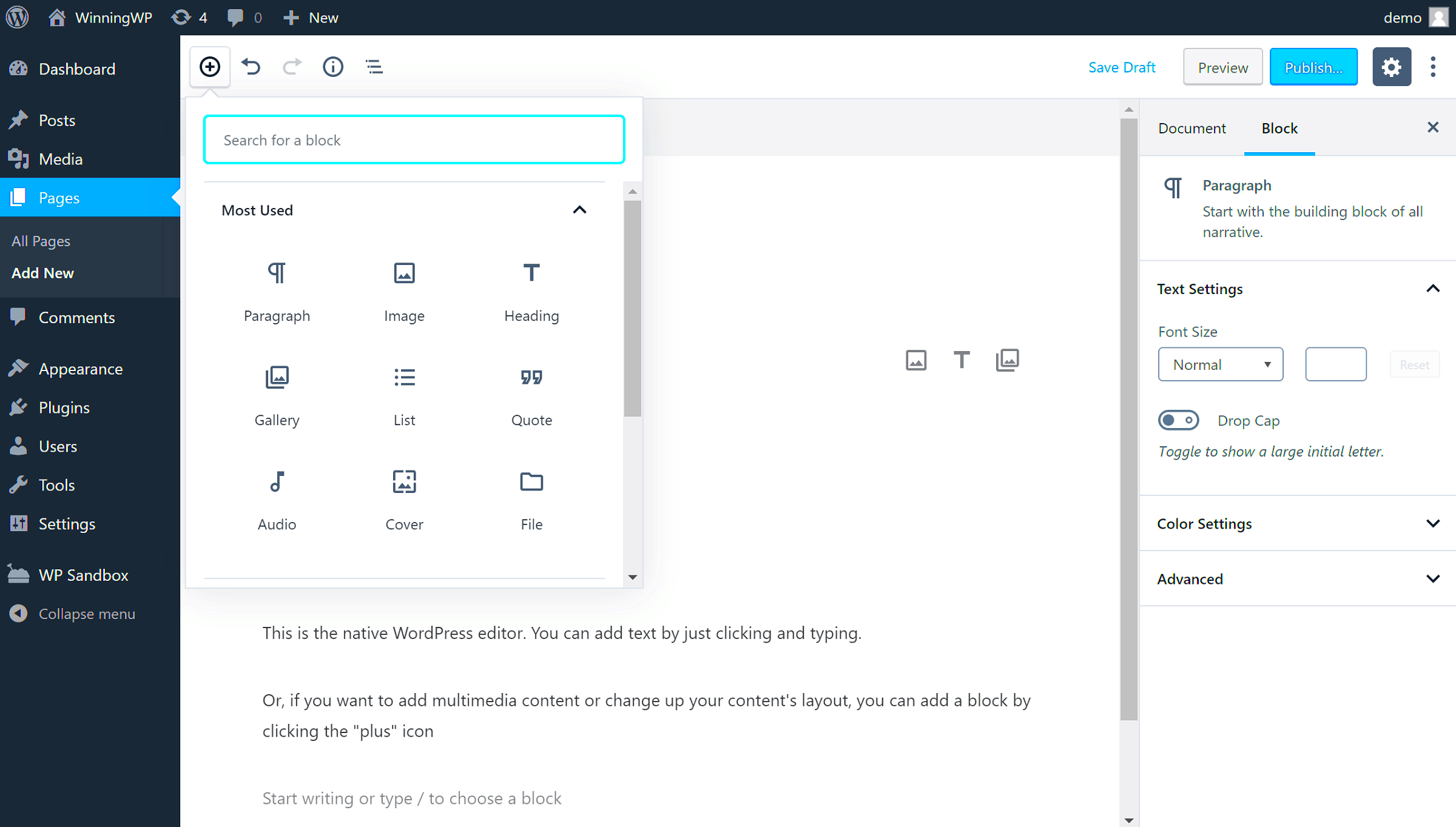Click the Cover block icon
Viewport: 1456px width, 827px height.
tap(404, 481)
